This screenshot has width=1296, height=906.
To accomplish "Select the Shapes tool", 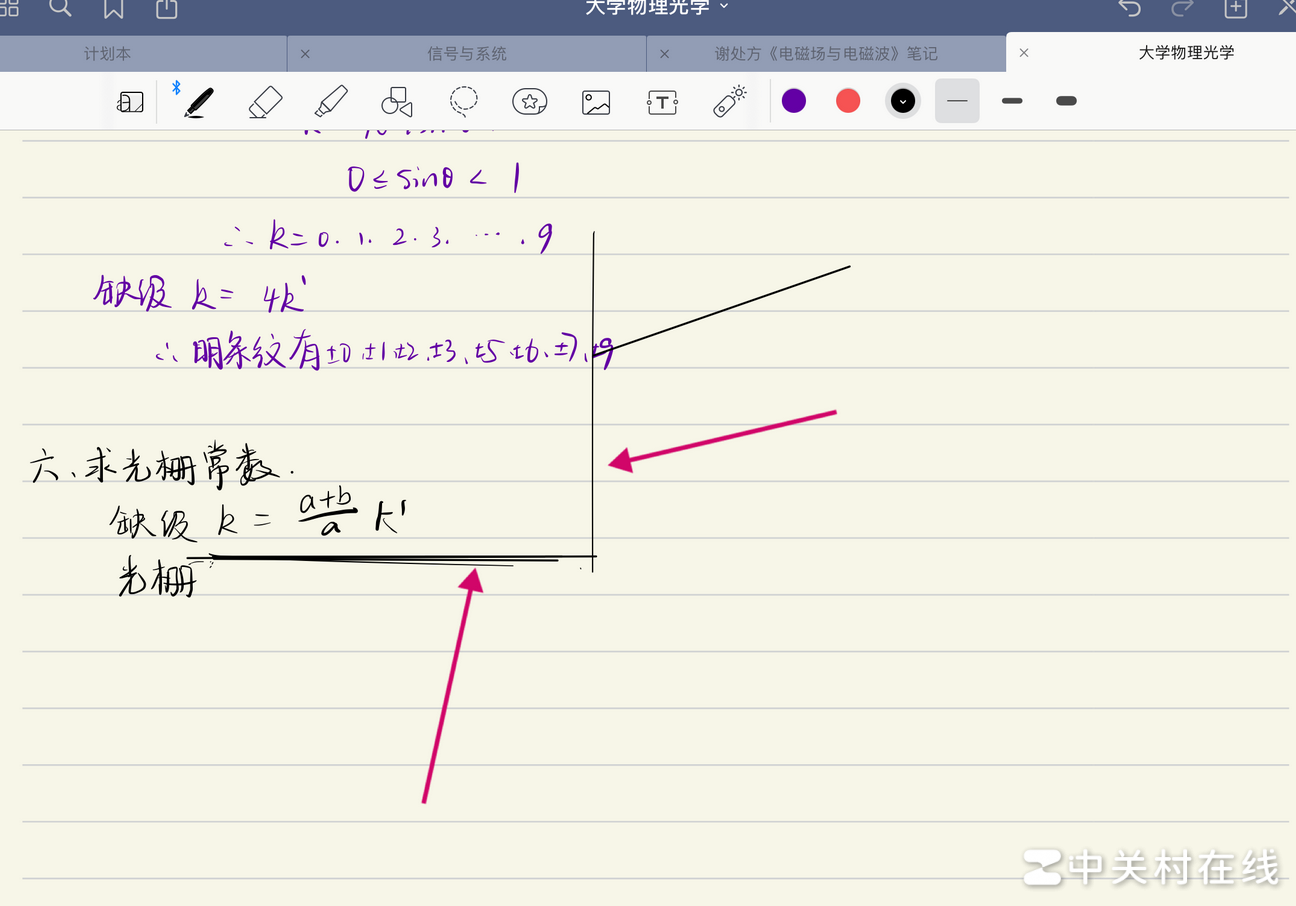I will tap(396, 101).
